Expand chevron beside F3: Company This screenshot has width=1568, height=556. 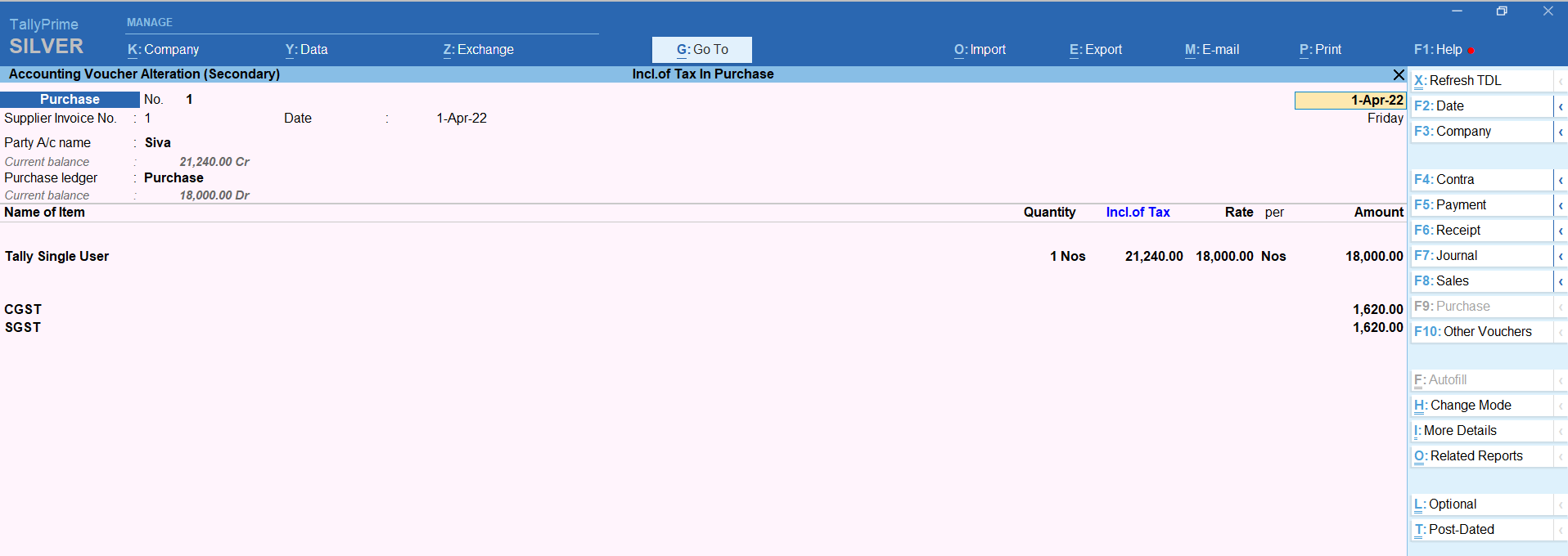coord(1561,132)
